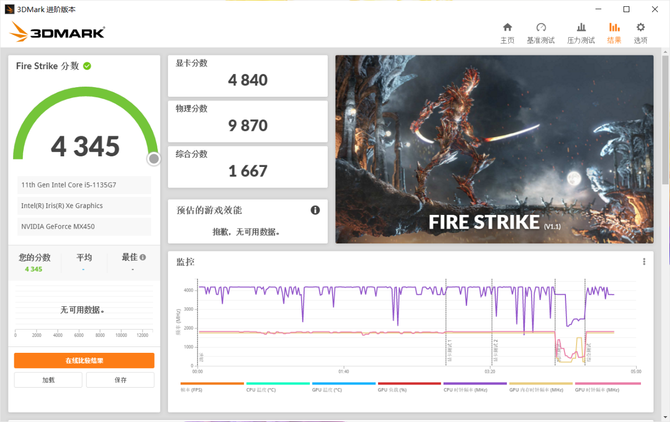The height and width of the screenshot is (422, 670).
Task: Click the Fire Strike scene thumbnail image
Action: coord(494,149)
